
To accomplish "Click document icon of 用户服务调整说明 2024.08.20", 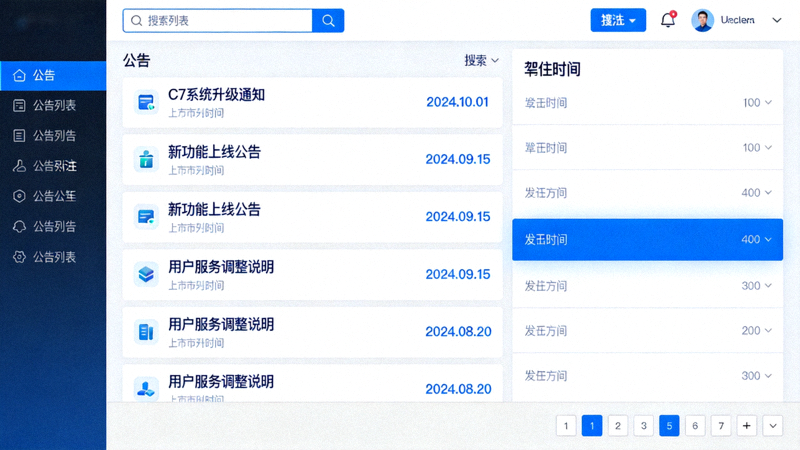I will click(x=146, y=332).
